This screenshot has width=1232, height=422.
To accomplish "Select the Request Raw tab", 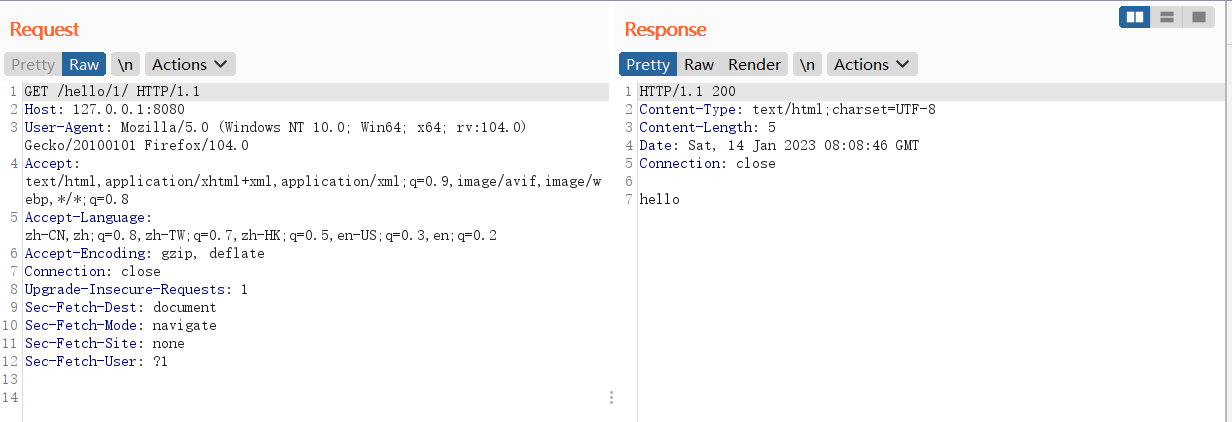I will [84, 64].
